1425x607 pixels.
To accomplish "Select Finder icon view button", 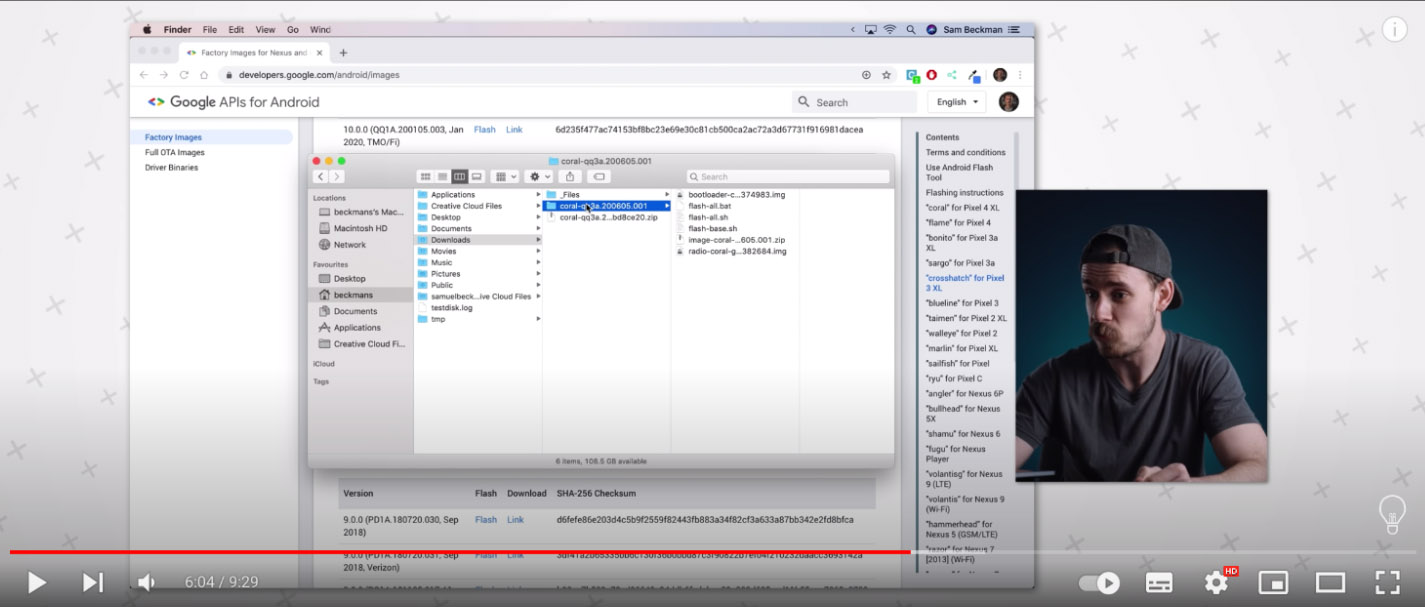I will tap(426, 177).
